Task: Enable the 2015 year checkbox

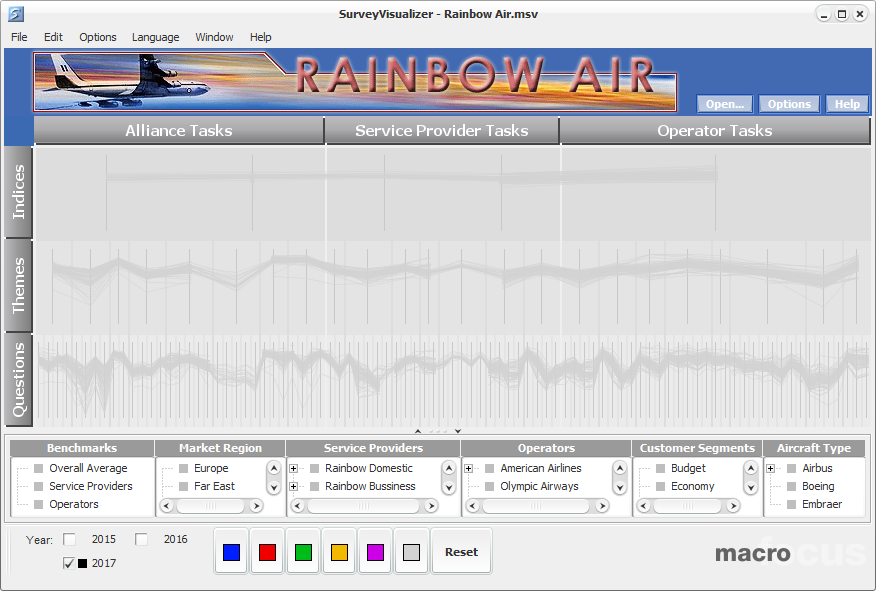Action: 70,539
